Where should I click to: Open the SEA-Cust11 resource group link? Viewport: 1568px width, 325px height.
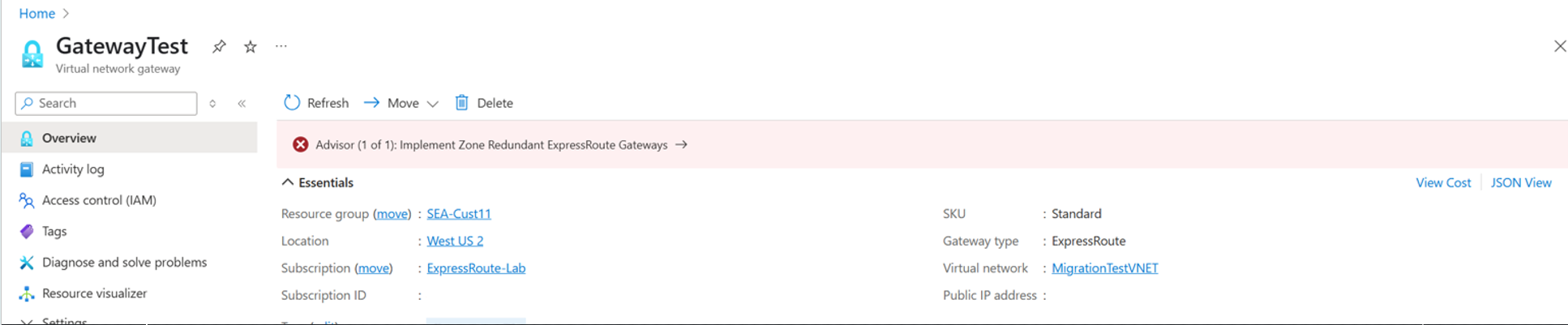[x=459, y=214]
